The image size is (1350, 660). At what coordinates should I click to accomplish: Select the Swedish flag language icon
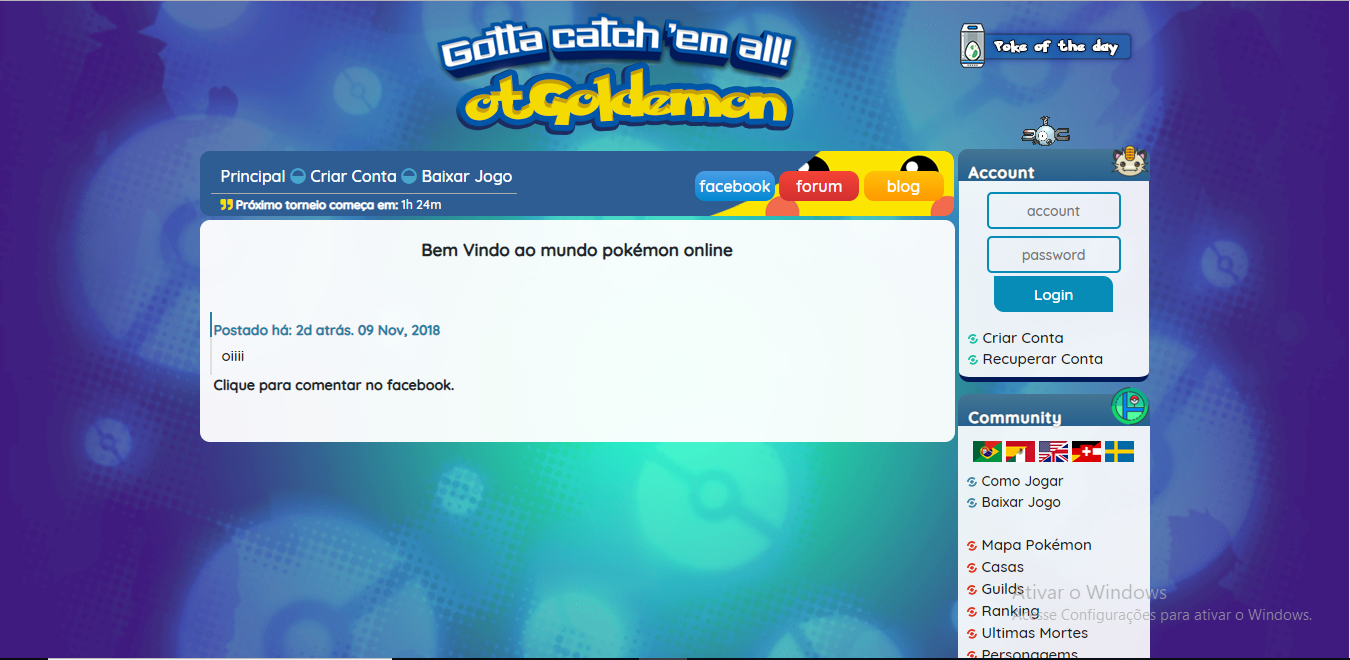[x=1119, y=452]
